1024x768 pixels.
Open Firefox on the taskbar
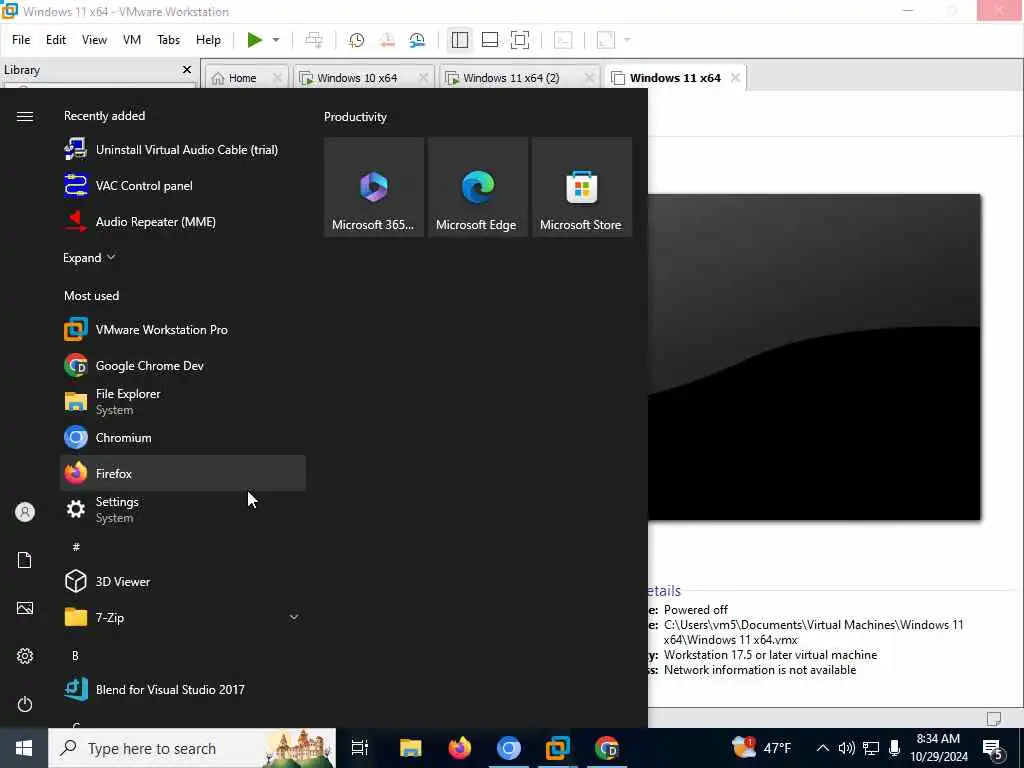460,748
